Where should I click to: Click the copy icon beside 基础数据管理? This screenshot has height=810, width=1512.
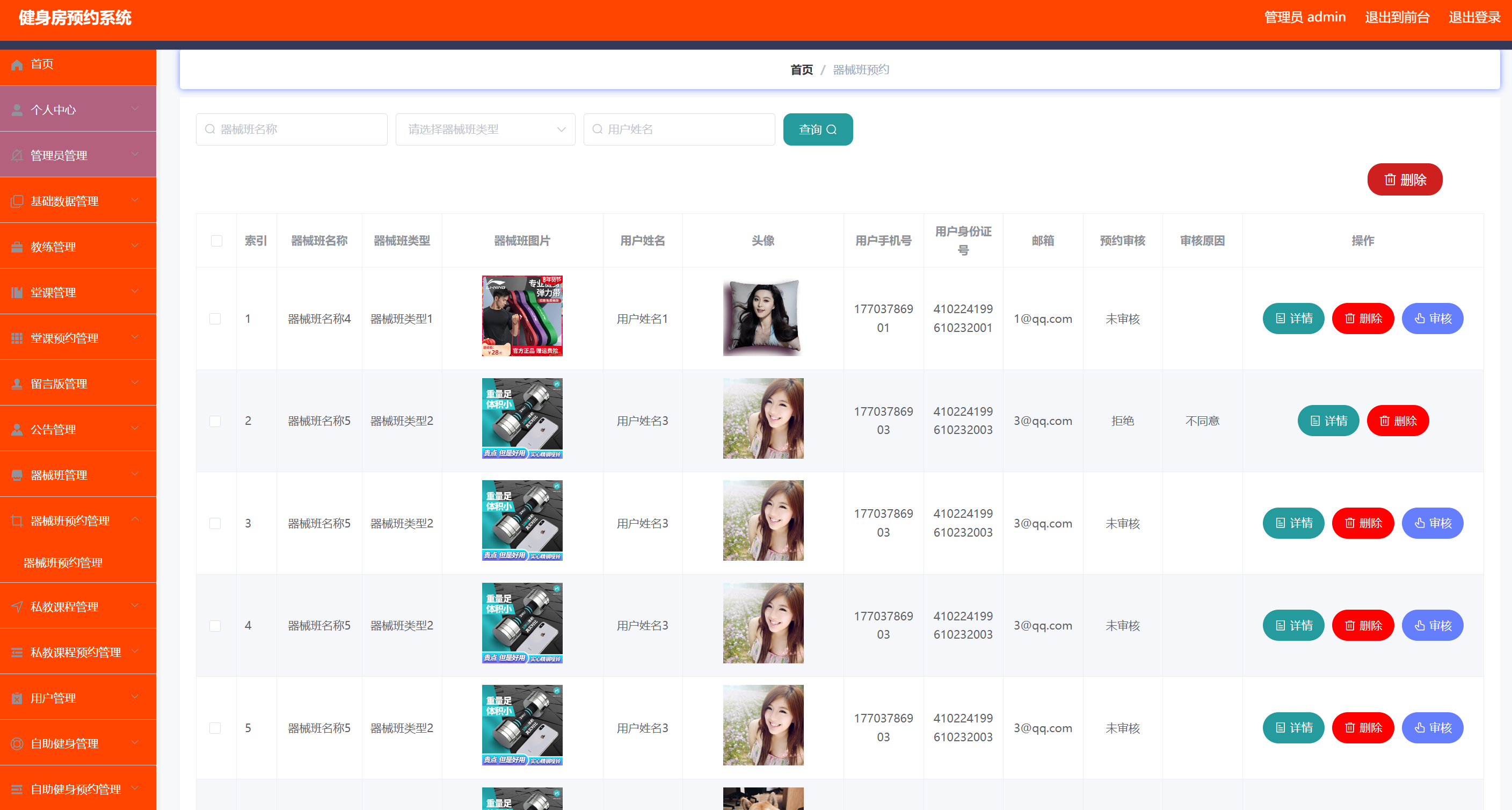point(17,201)
